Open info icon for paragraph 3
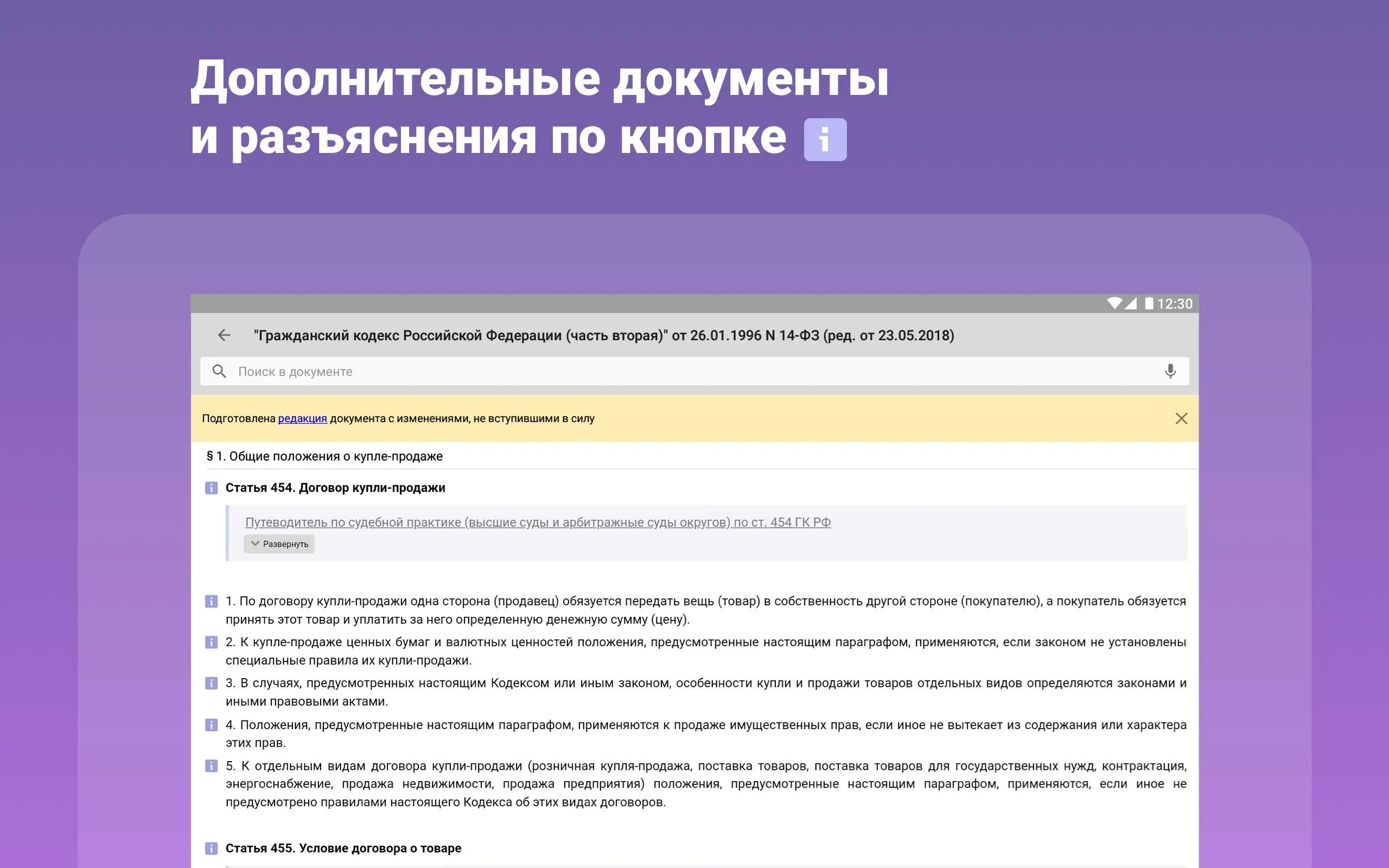Viewport: 1389px width, 868px height. [211, 683]
